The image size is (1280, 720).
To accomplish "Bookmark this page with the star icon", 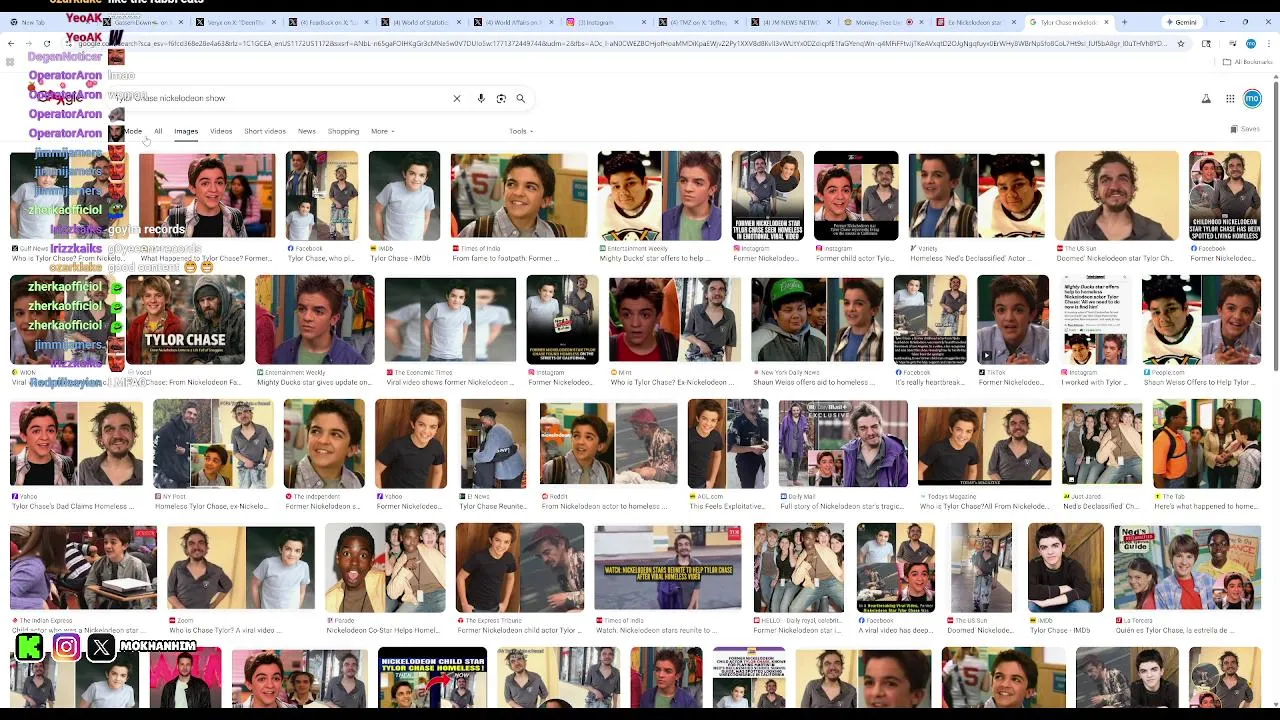I will (1181, 44).
